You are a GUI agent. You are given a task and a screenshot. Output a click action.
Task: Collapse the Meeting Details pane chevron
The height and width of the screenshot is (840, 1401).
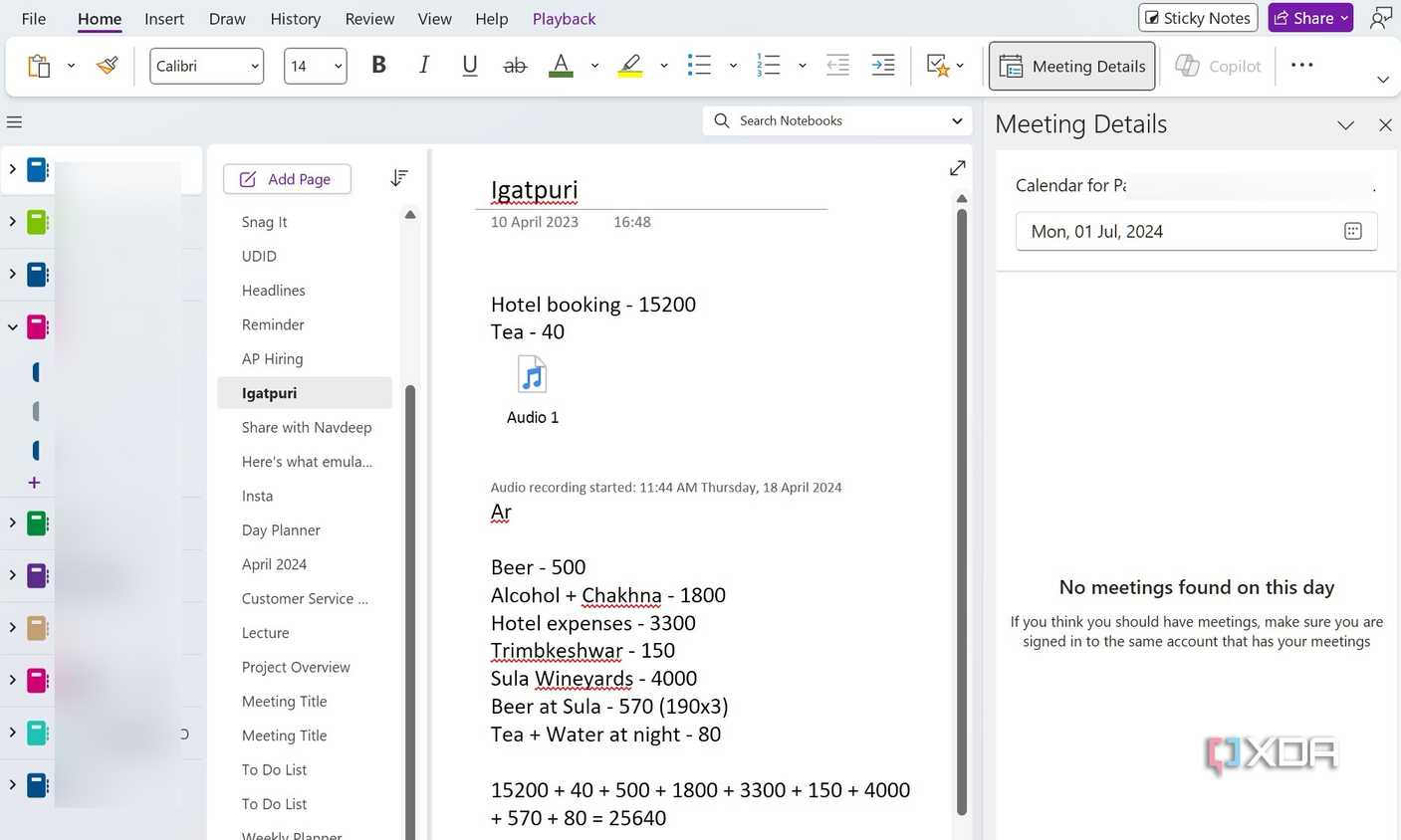tap(1345, 125)
